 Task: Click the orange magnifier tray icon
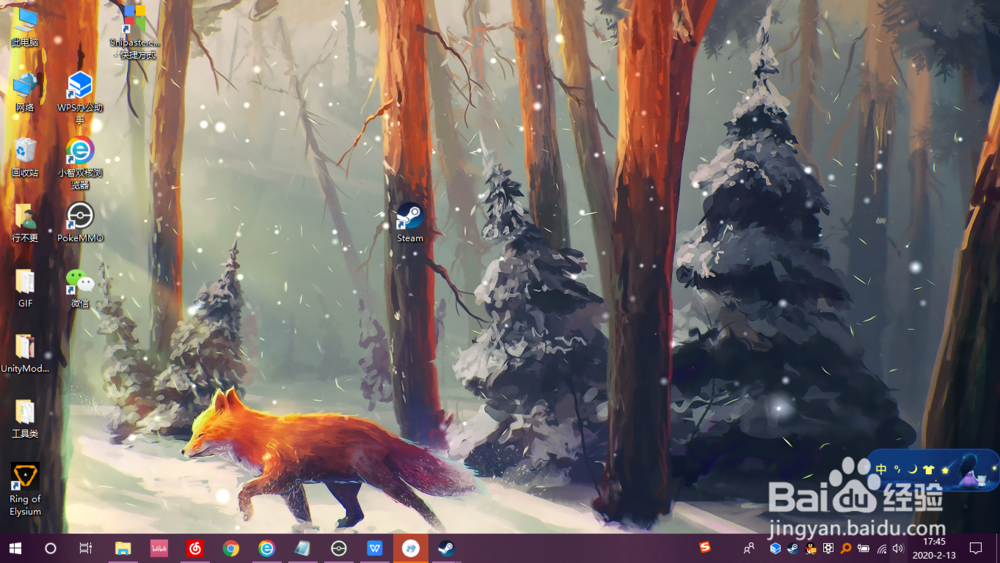click(x=846, y=548)
